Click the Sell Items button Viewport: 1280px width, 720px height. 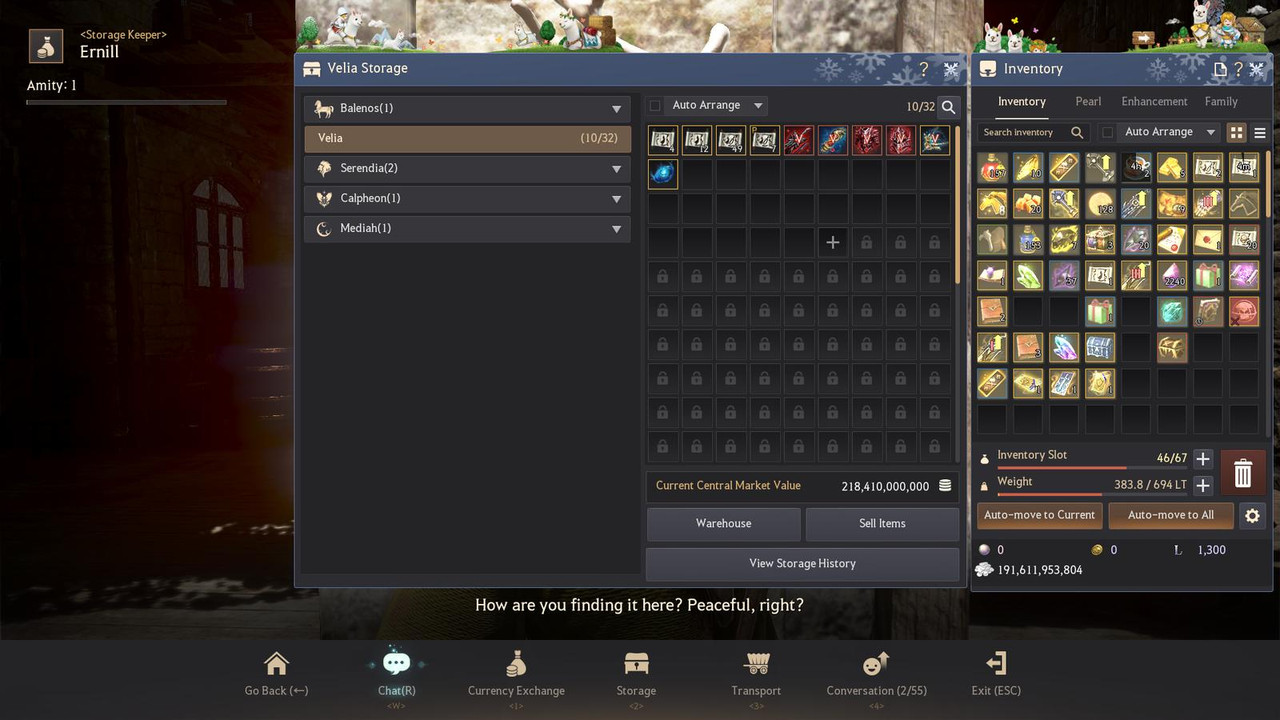coord(882,523)
